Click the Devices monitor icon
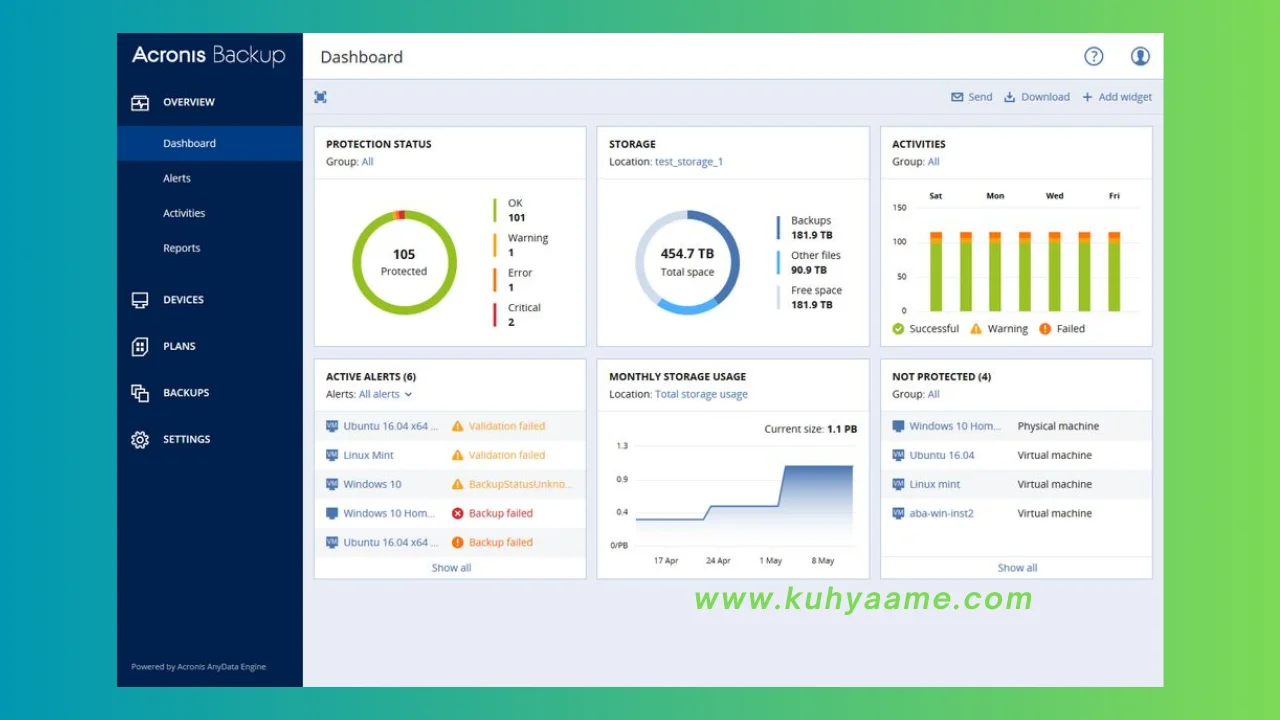 point(140,300)
